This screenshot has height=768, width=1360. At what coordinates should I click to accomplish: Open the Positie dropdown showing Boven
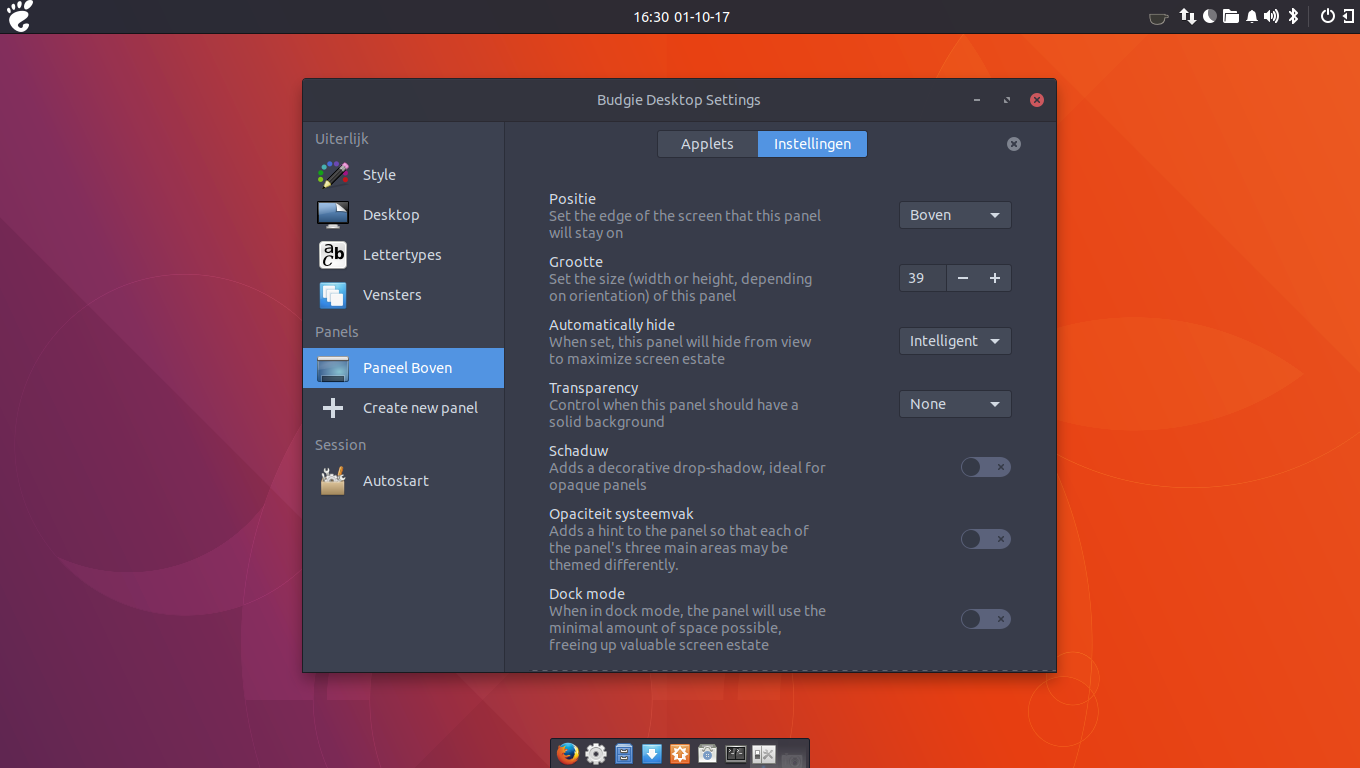pos(955,215)
